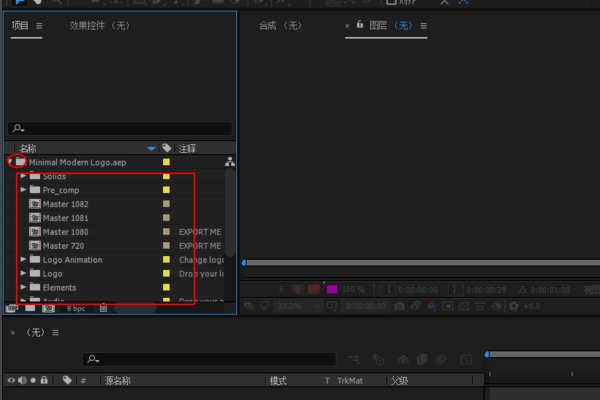
Task: Click the label tag column header icon
Action: (166, 148)
